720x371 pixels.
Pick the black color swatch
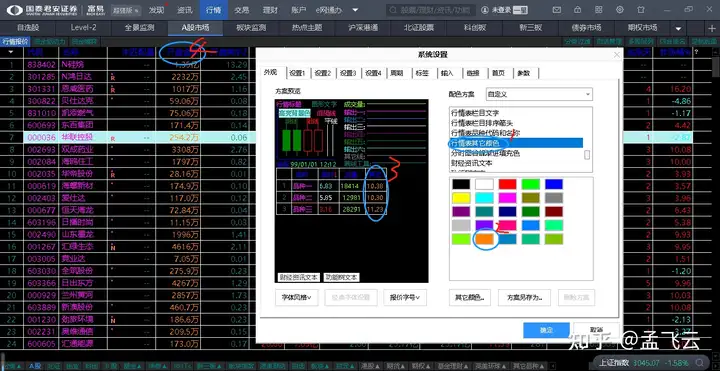click(461, 184)
